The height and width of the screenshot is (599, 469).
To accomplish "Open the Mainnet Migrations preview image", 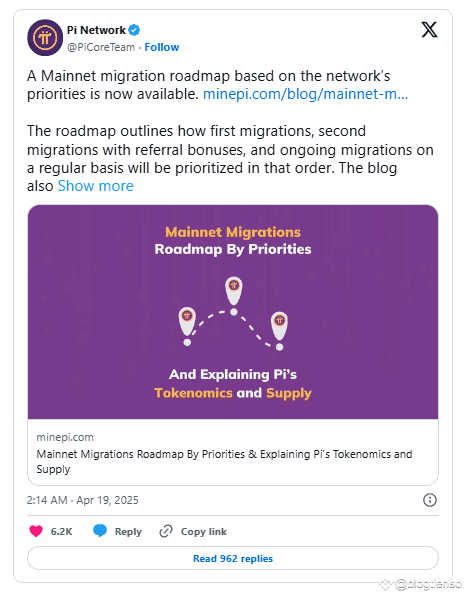I will coord(233,312).
